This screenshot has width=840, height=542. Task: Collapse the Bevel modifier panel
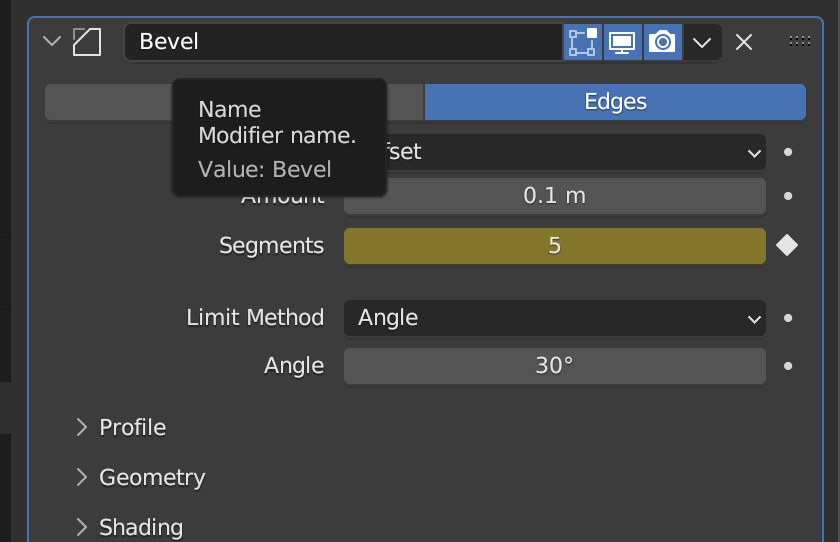(x=52, y=42)
